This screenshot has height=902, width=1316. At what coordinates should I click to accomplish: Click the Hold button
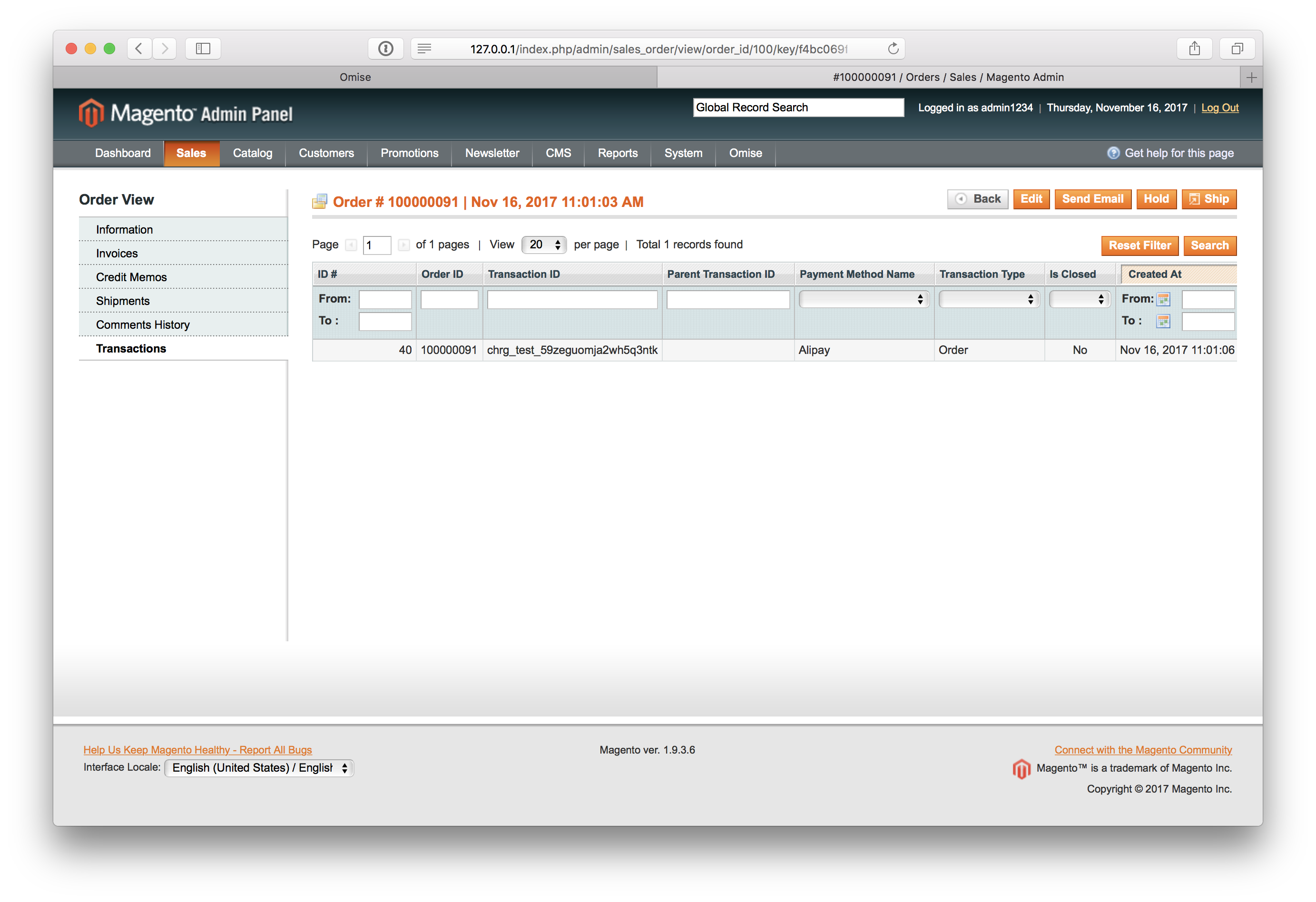click(1156, 199)
